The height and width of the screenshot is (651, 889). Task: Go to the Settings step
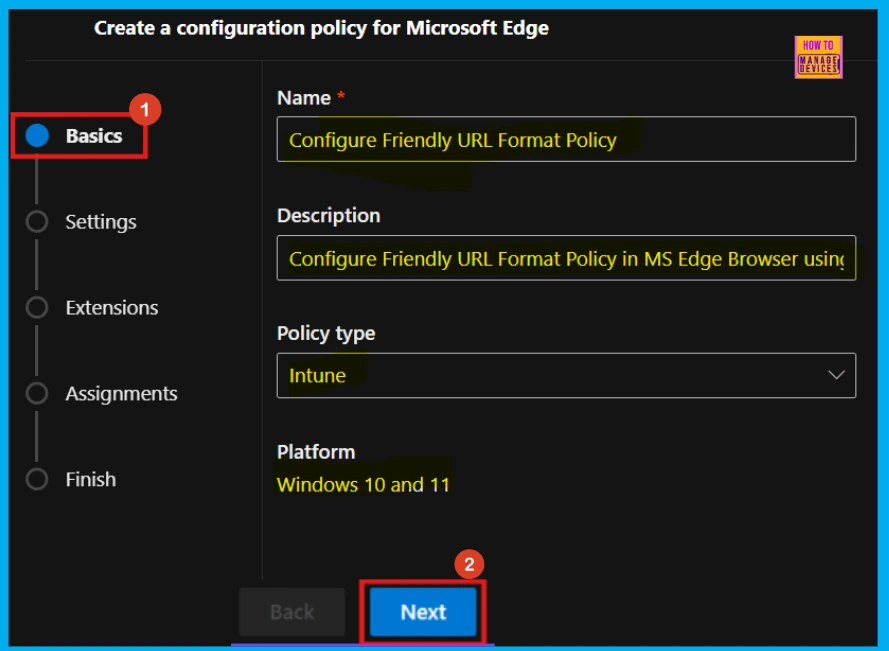101,222
